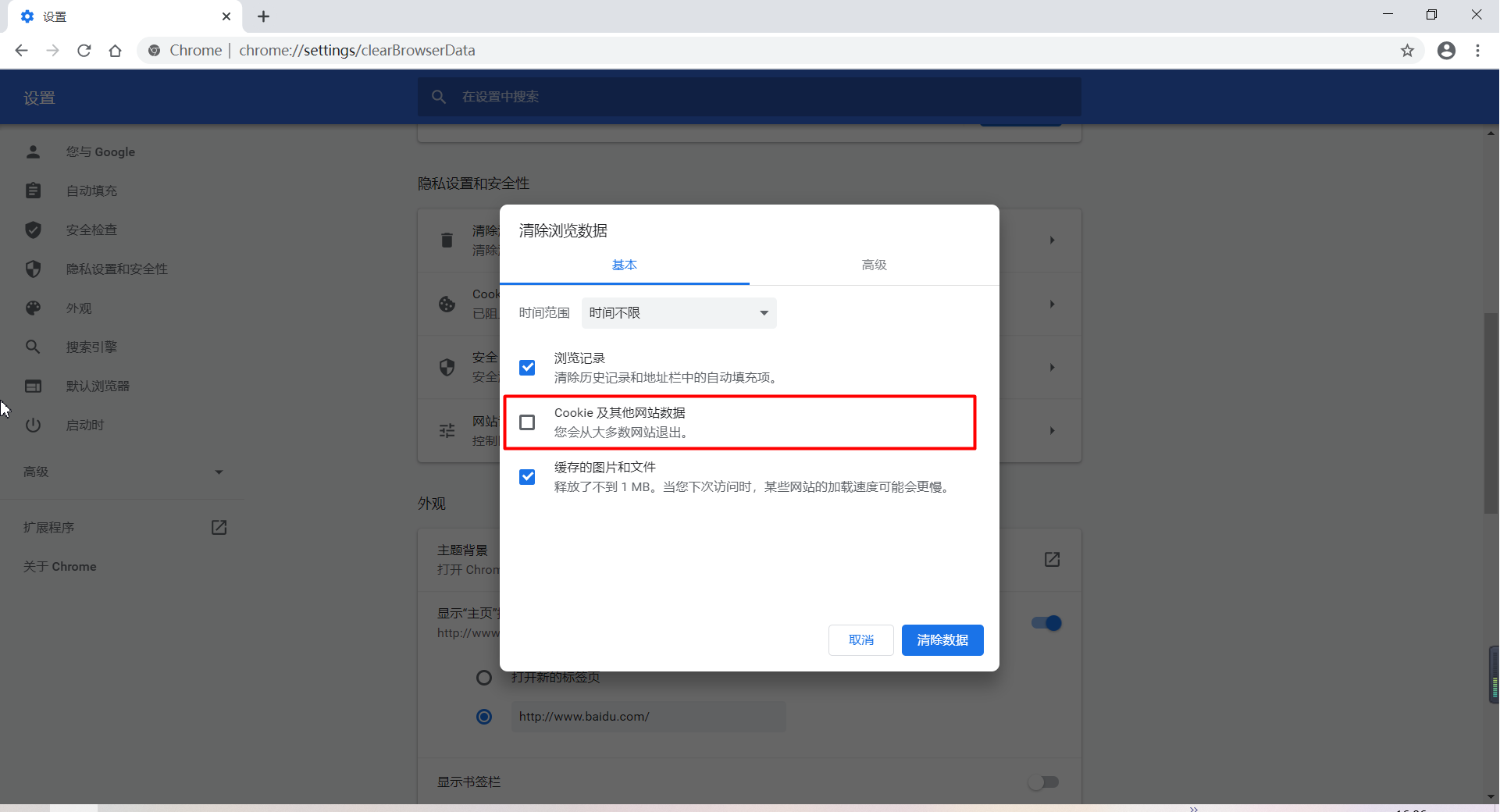Select the 打开新的标签页 radio button
Screen dimensions: 1500x812
click(x=484, y=678)
